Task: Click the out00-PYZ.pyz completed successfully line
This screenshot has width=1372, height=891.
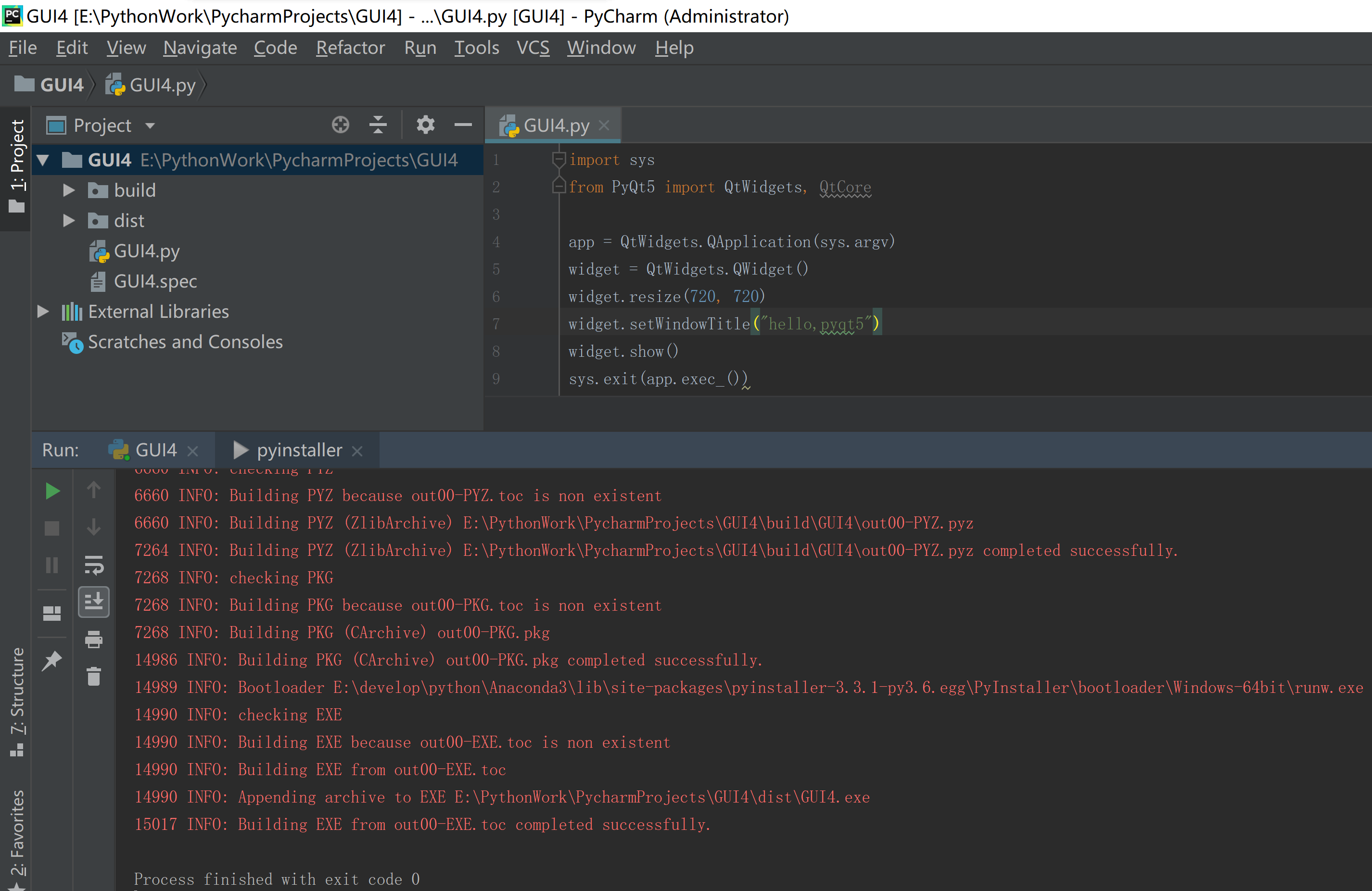Action: [x=656, y=551]
